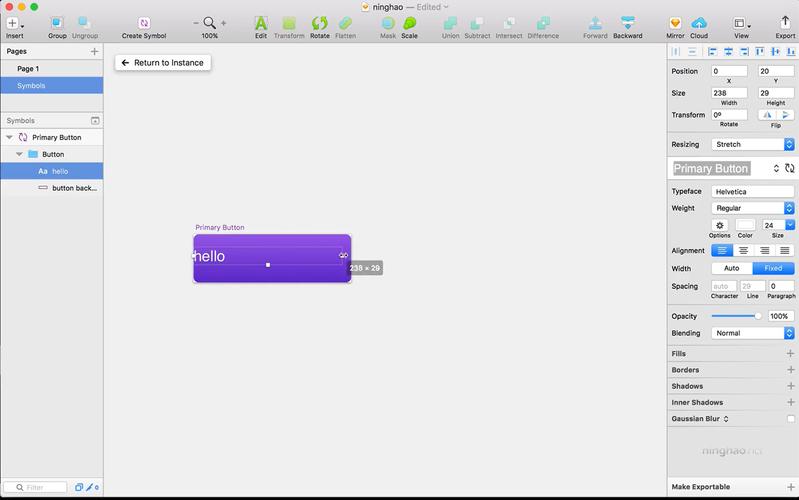Click the Create Symbol toolbar icon
This screenshot has width=799, height=500.
coord(144,23)
